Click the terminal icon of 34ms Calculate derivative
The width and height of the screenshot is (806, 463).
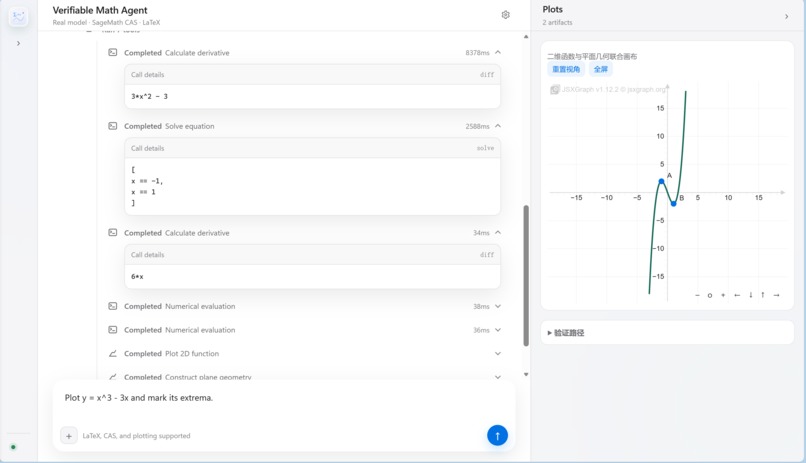[x=113, y=233]
